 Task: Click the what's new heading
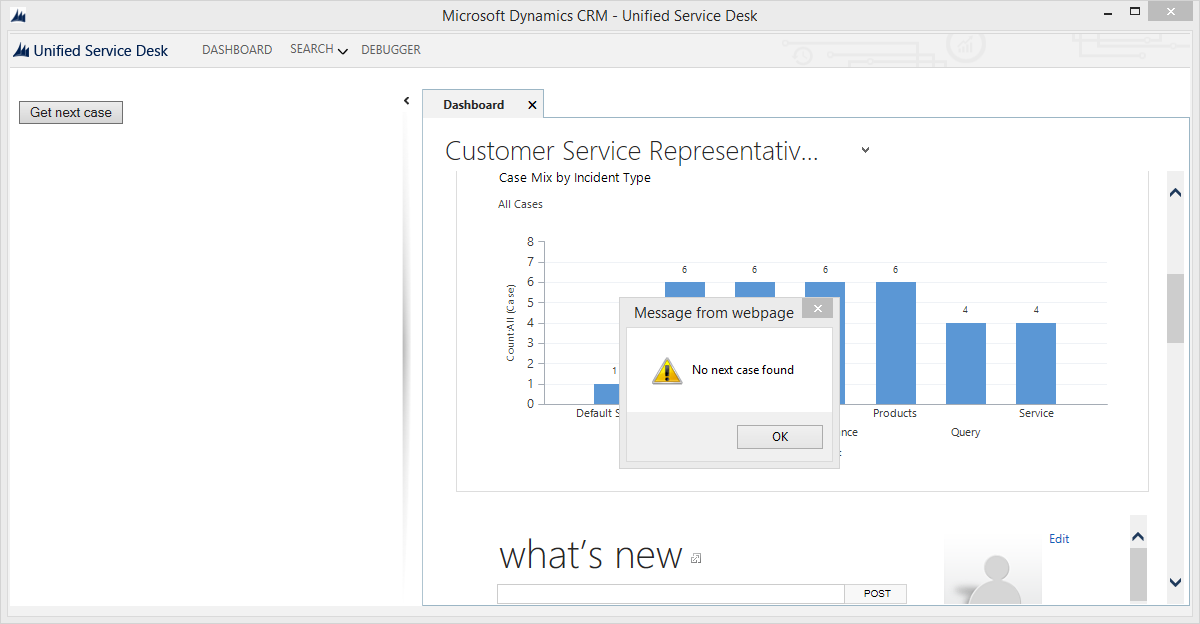point(591,554)
